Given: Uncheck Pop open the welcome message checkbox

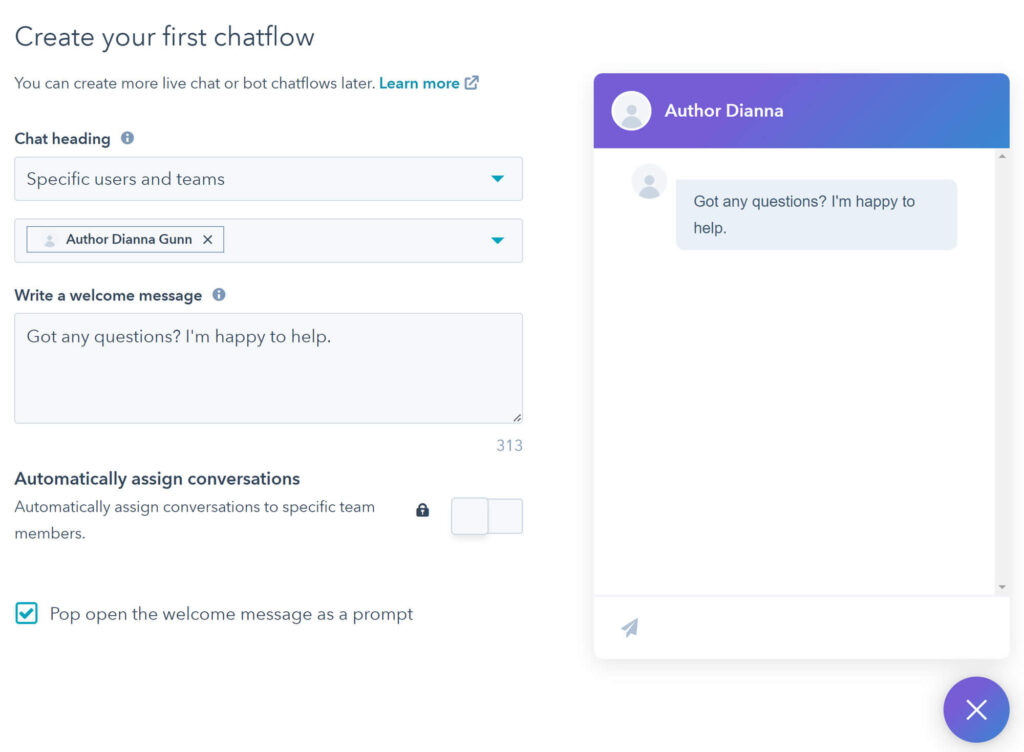Looking at the screenshot, I should point(26,613).
